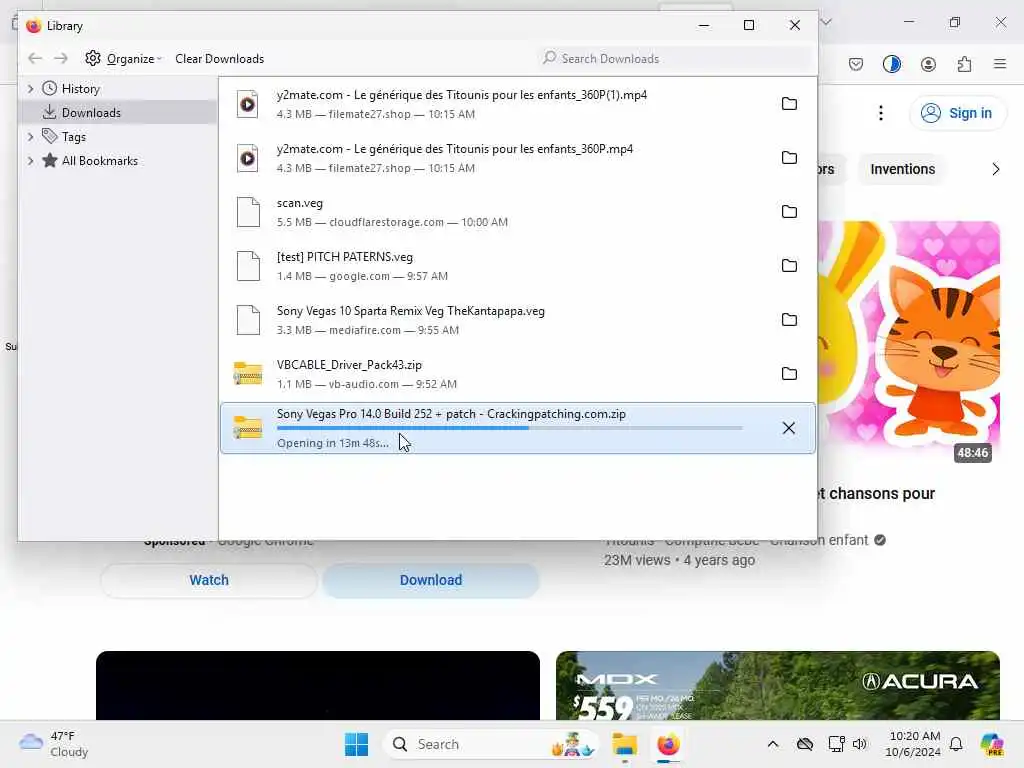This screenshot has height=768, width=1024.
Task: Open the Firefox list all tabs chevron
Action: tap(826, 22)
